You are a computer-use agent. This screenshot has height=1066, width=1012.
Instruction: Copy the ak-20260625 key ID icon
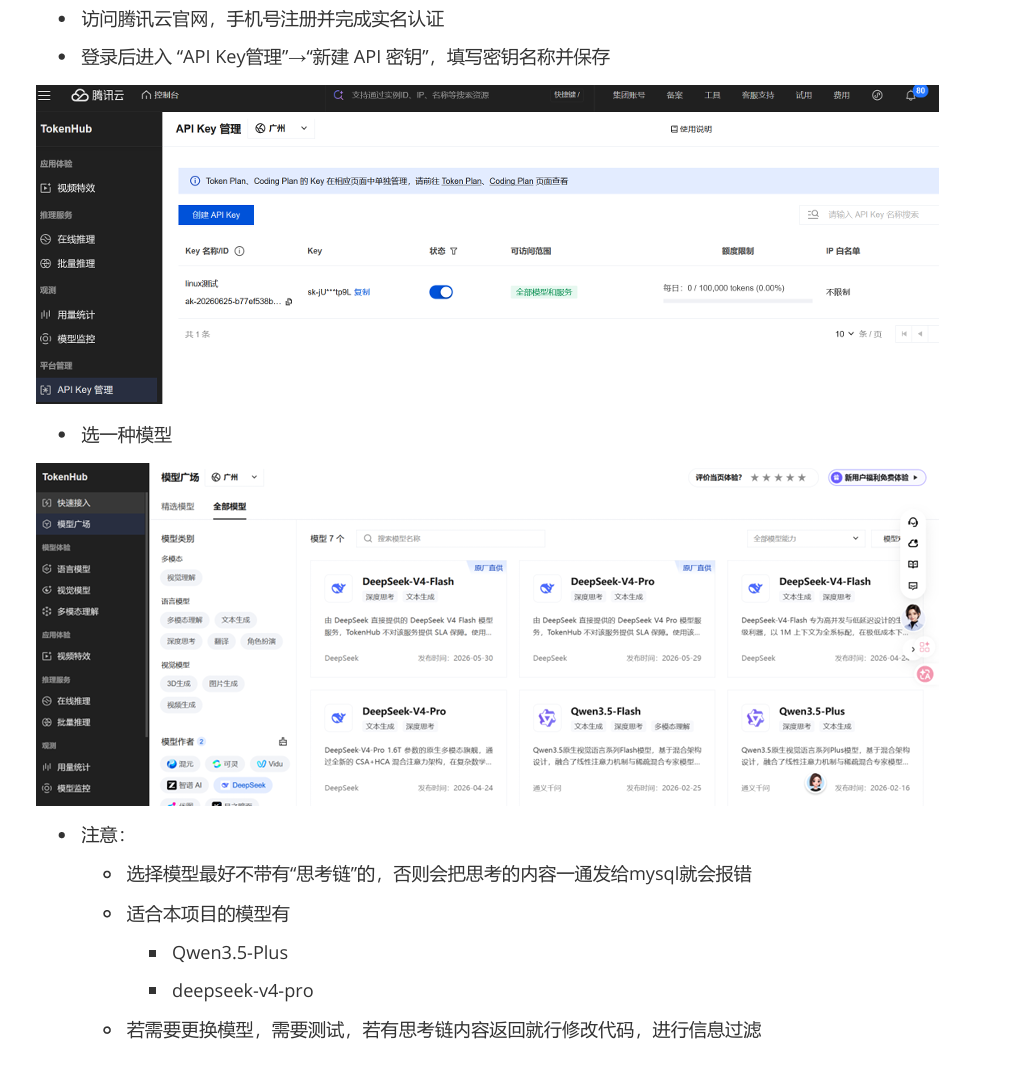pos(289,302)
